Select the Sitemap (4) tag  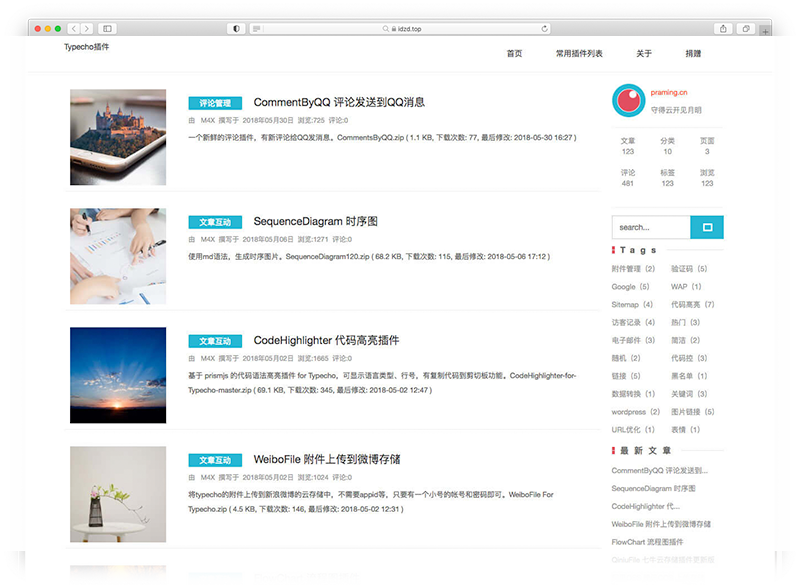click(x=632, y=305)
